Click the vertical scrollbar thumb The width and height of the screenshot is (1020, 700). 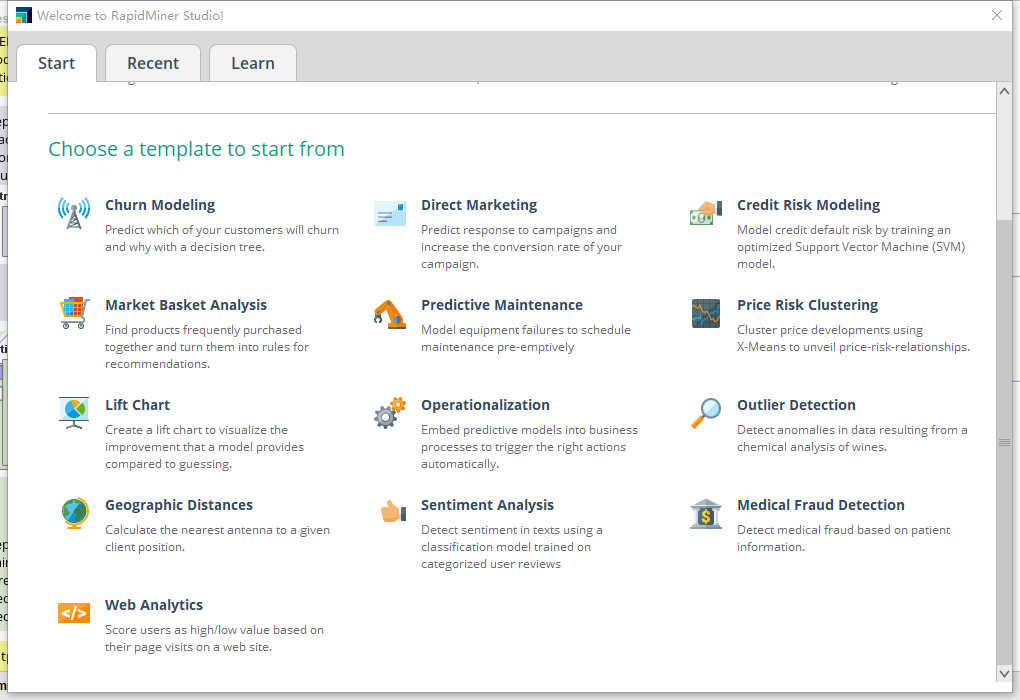[x=1004, y=442]
